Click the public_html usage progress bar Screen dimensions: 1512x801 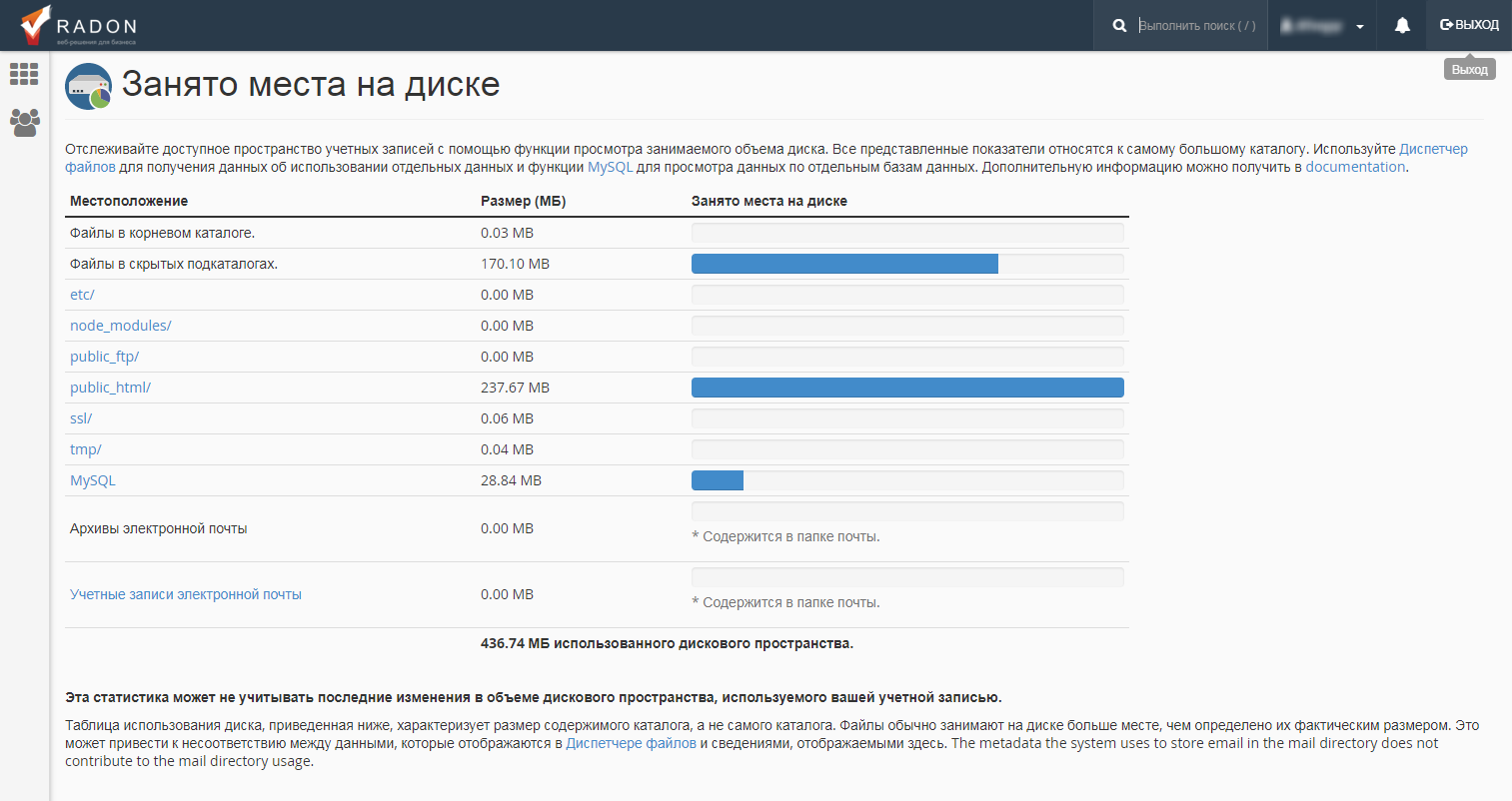[x=907, y=388]
